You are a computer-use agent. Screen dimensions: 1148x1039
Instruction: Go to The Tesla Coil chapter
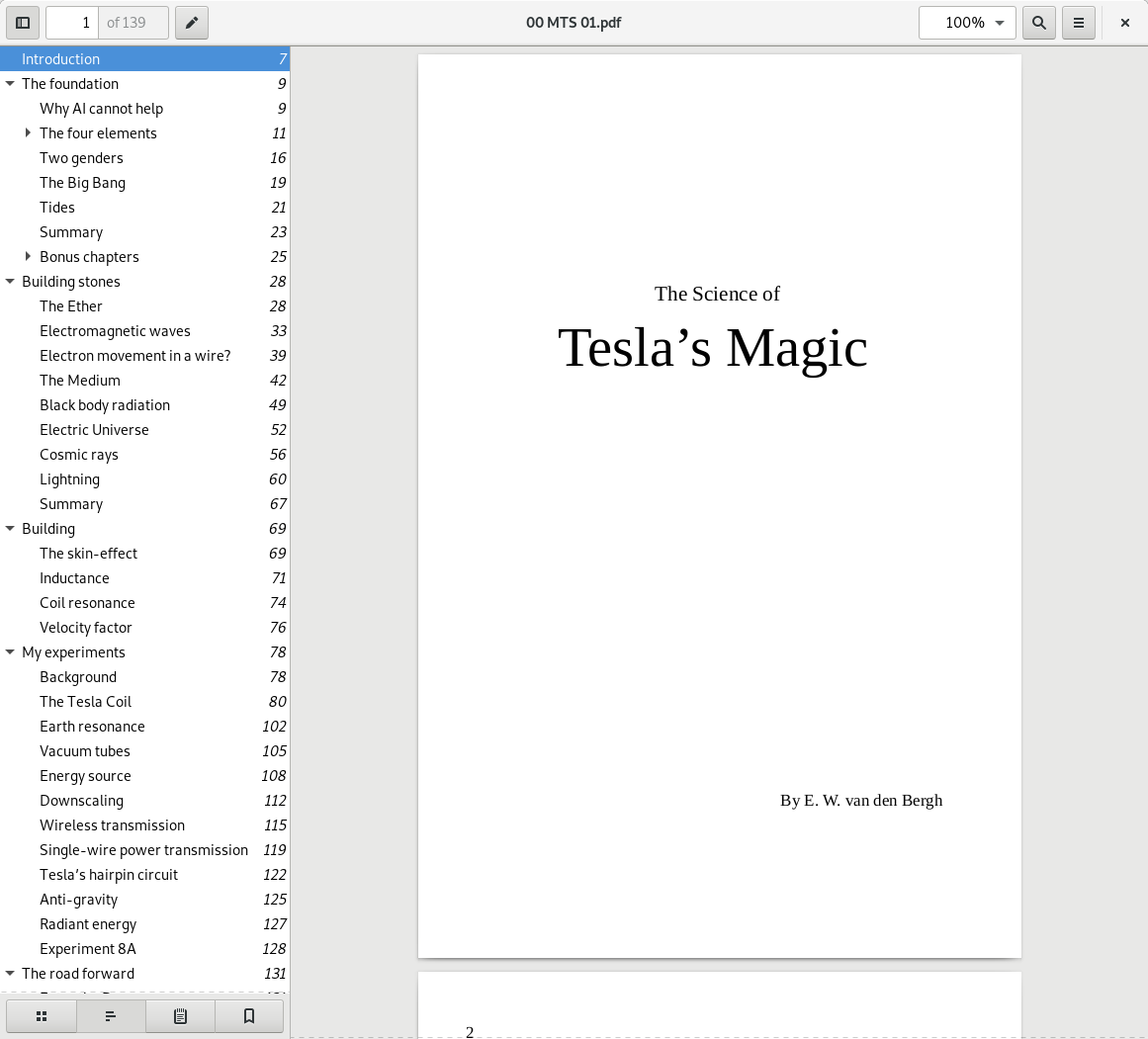point(145,702)
